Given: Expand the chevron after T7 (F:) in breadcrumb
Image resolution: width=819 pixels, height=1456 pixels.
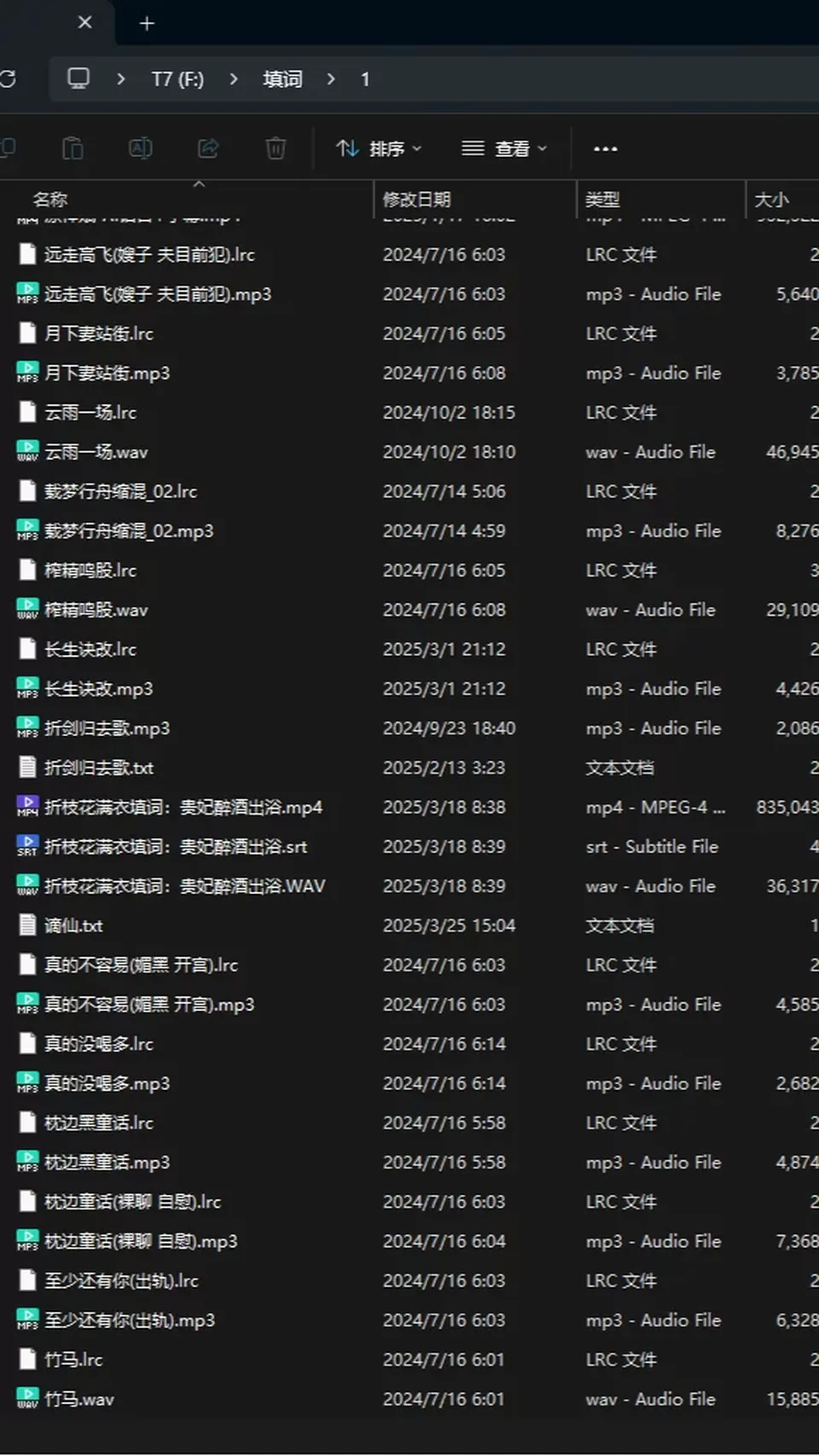Looking at the screenshot, I should coord(234,79).
